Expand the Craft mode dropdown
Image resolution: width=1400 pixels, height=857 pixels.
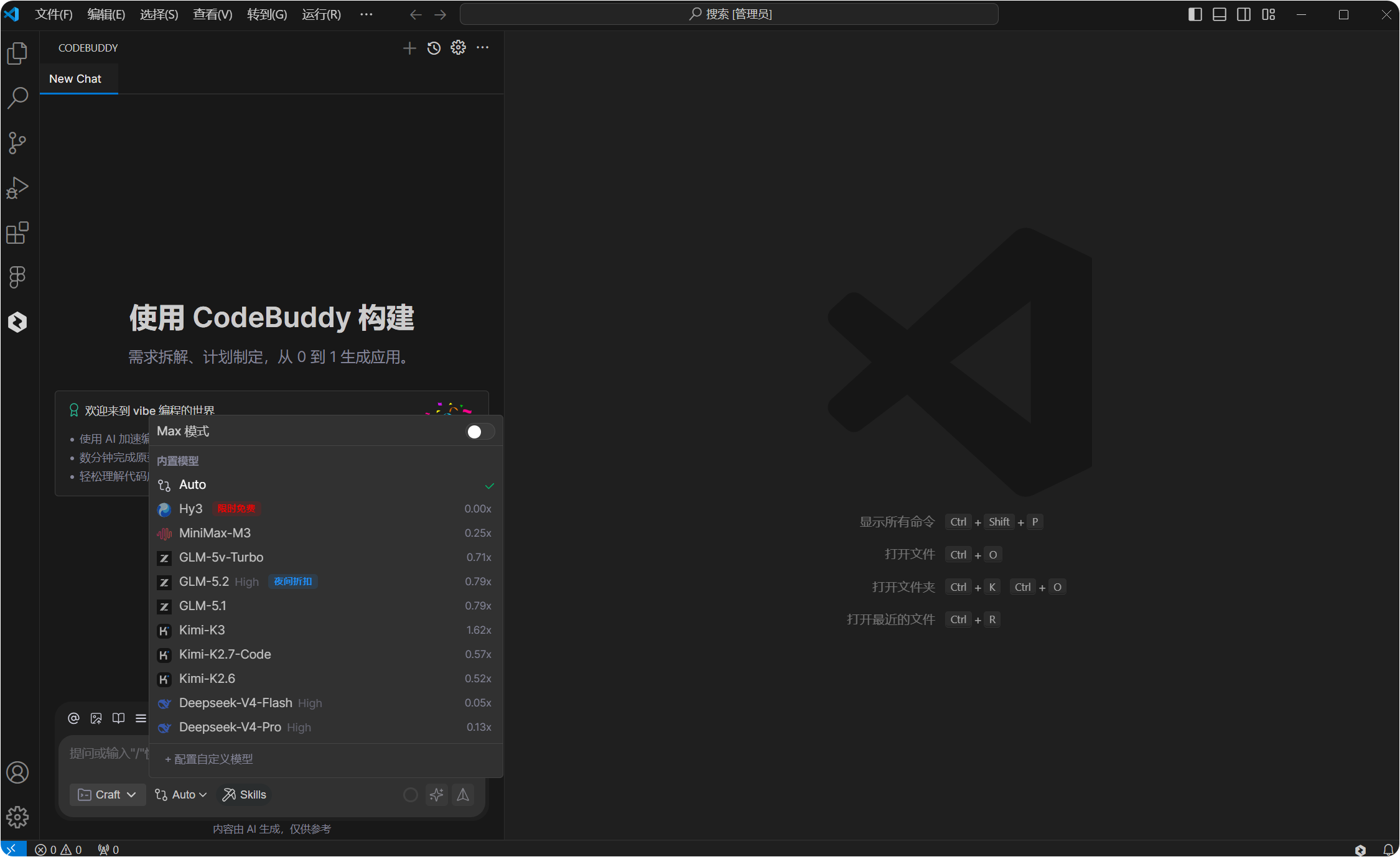(107, 795)
